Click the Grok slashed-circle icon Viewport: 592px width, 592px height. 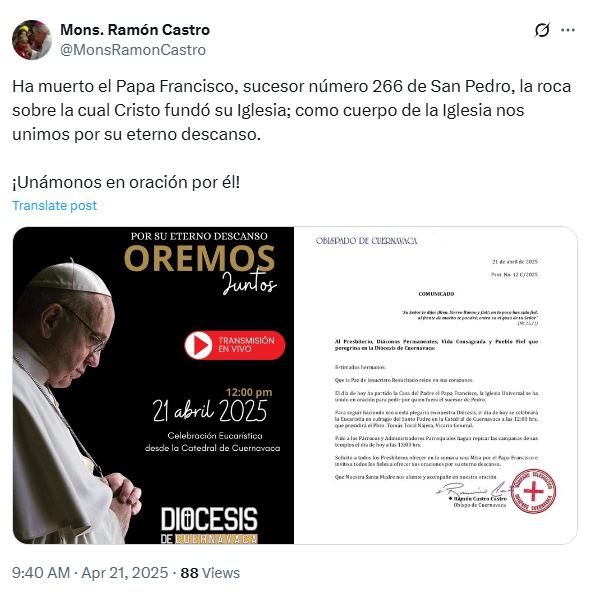pos(542,30)
